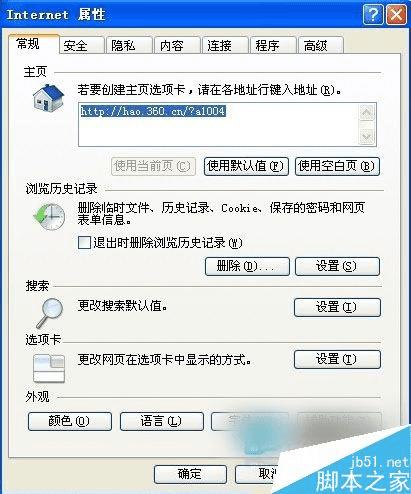Click the browsing history clock icon
Image resolution: width=411 pixels, height=494 pixels.
pos(49,217)
